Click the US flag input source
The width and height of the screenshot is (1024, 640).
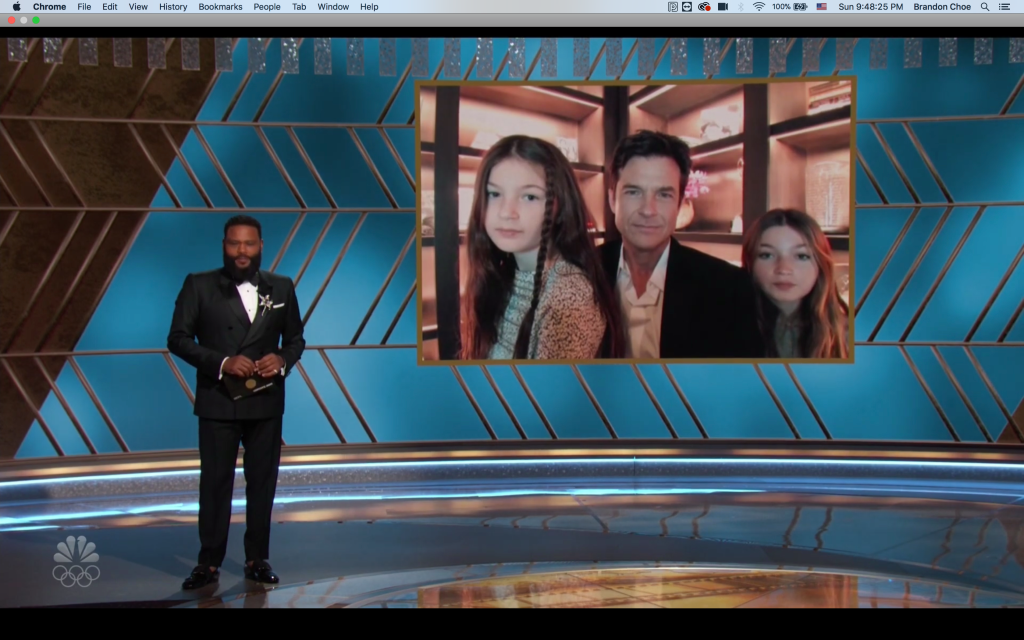point(822,7)
